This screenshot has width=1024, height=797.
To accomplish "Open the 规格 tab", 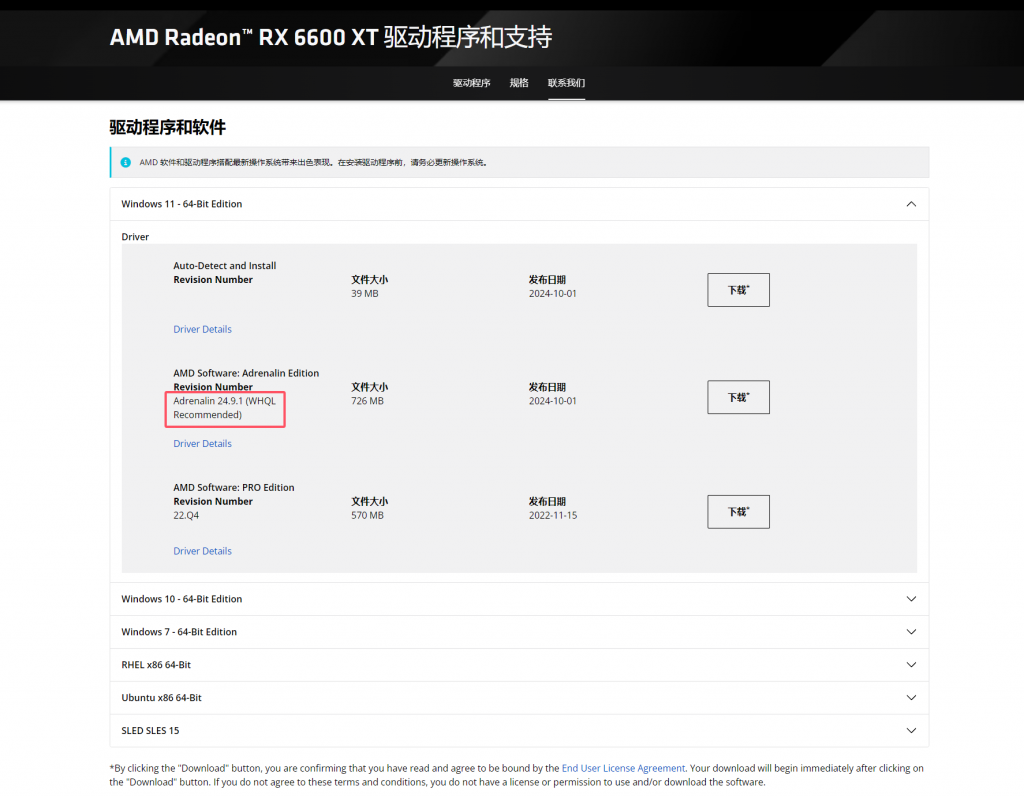I will point(519,83).
